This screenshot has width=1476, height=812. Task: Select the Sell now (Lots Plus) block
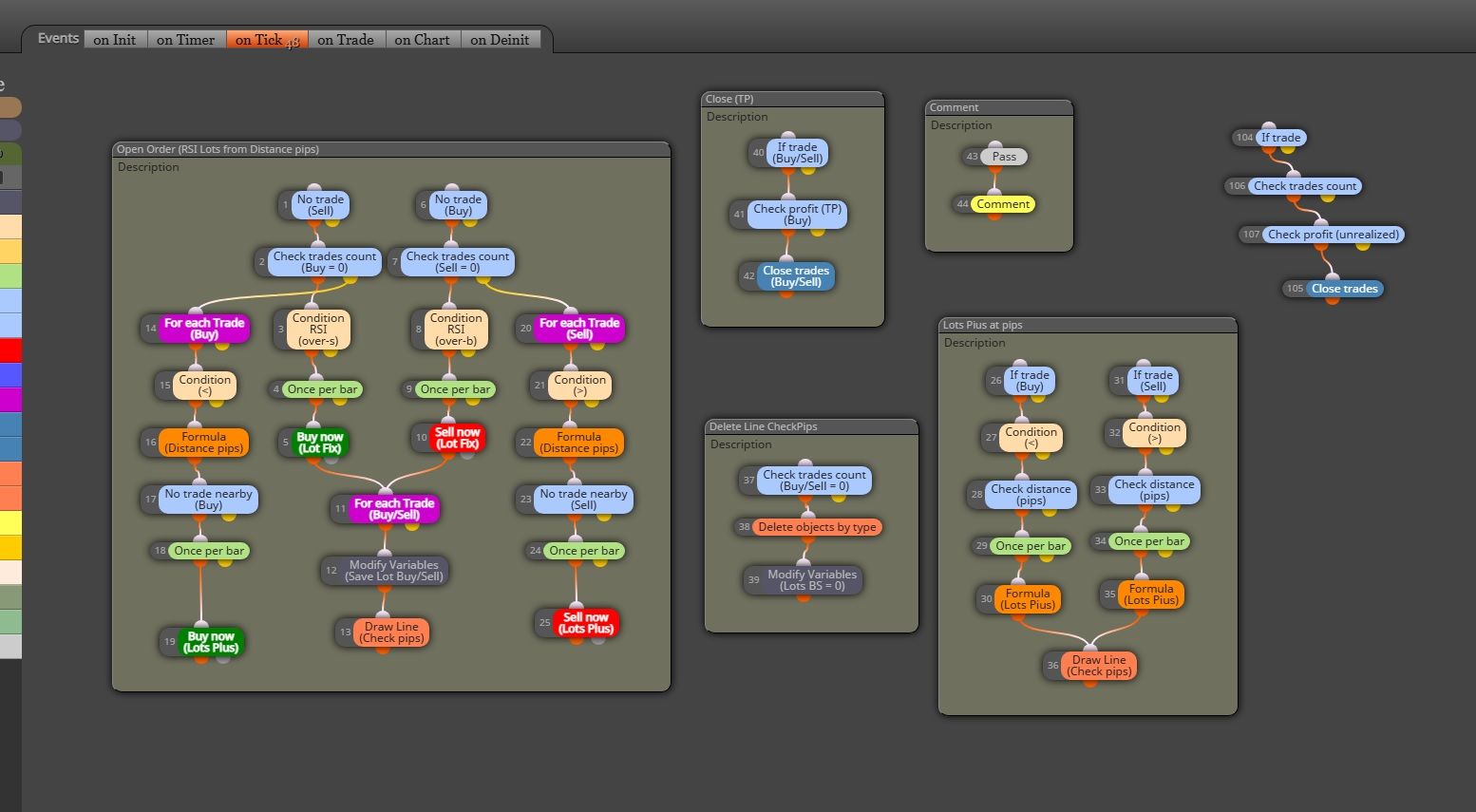[586, 623]
